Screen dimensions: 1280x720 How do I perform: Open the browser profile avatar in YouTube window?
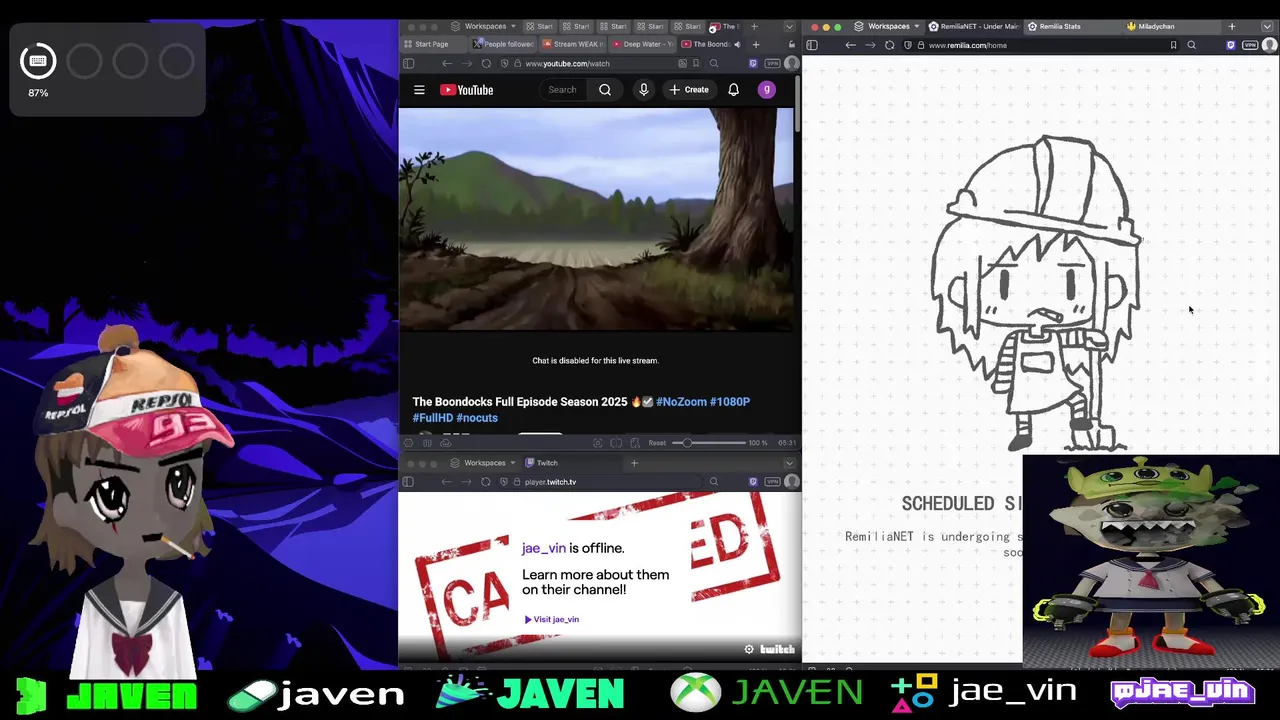(792, 64)
